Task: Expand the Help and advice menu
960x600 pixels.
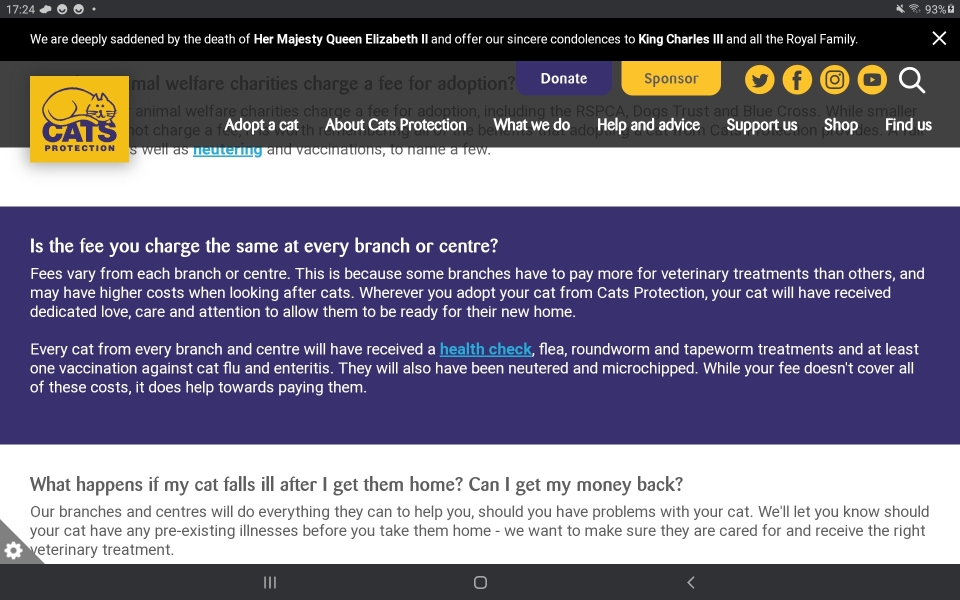Action: [648, 125]
